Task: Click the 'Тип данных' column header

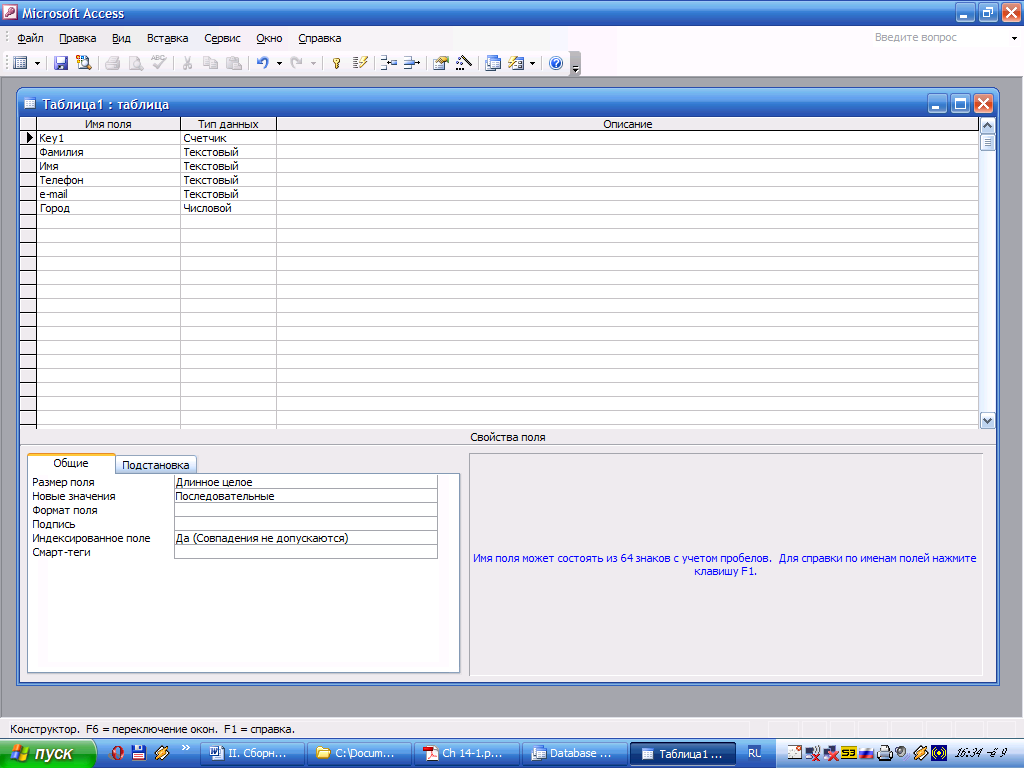Action: 229,124
